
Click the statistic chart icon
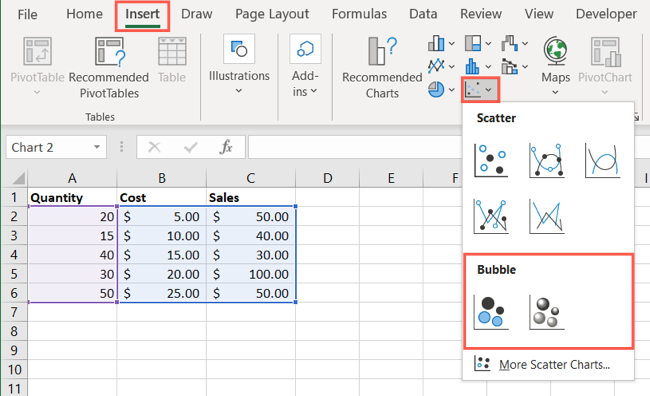coord(473,66)
